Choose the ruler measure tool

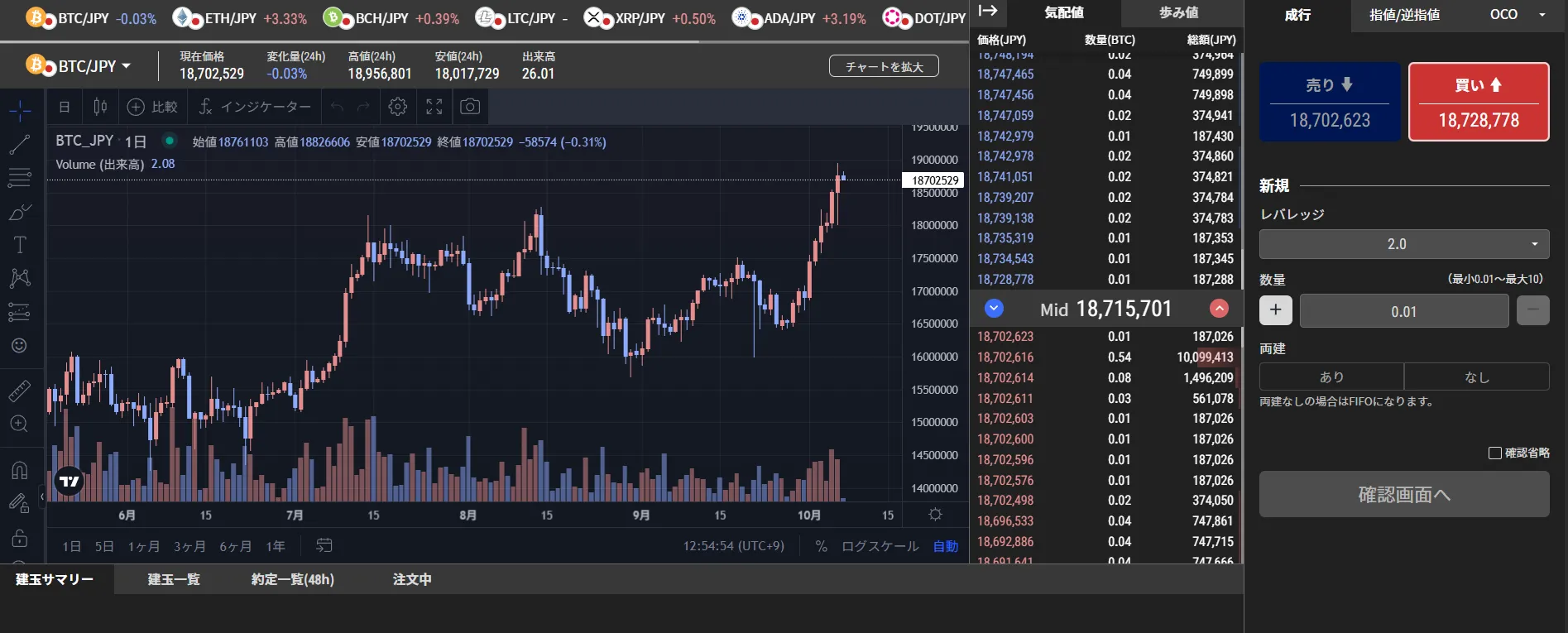(x=20, y=391)
